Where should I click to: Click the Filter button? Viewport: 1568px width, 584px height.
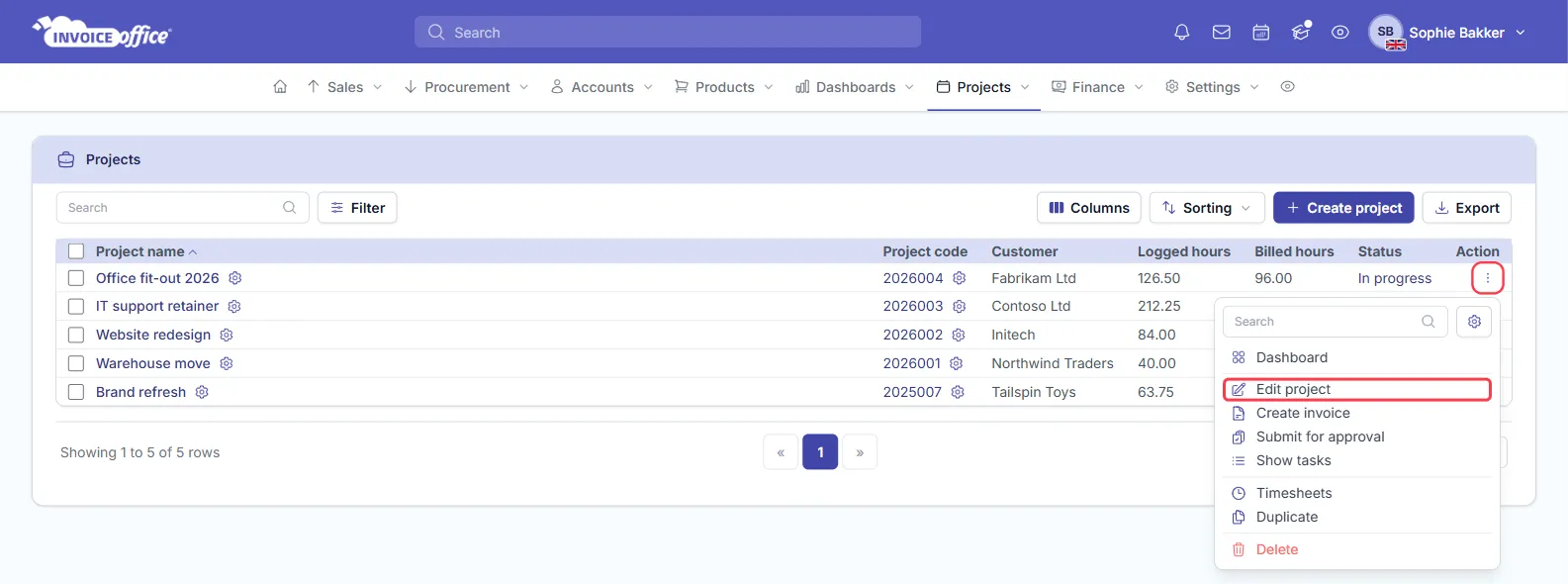coord(357,208)
